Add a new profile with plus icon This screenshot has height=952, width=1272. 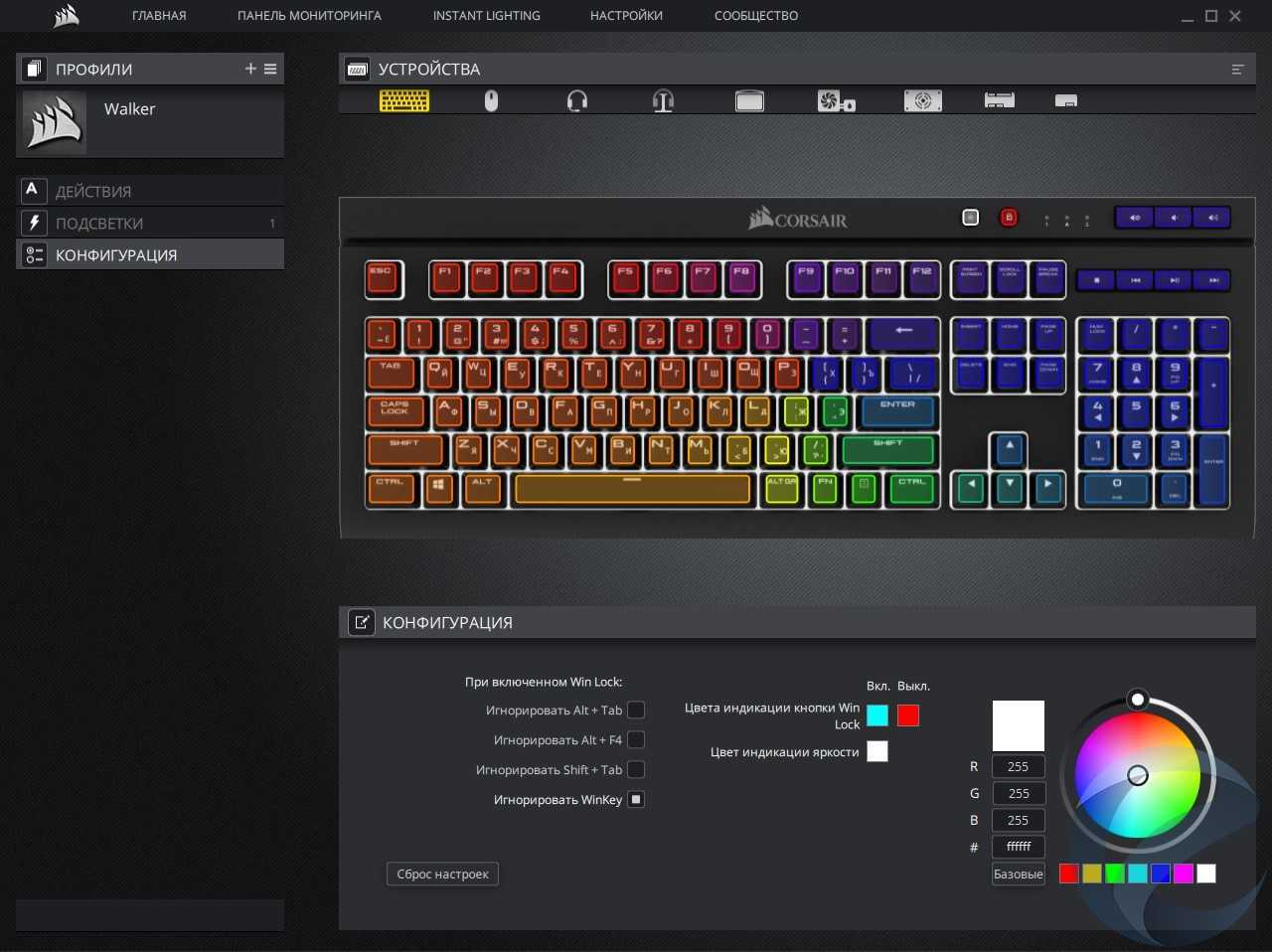[250, 69]
